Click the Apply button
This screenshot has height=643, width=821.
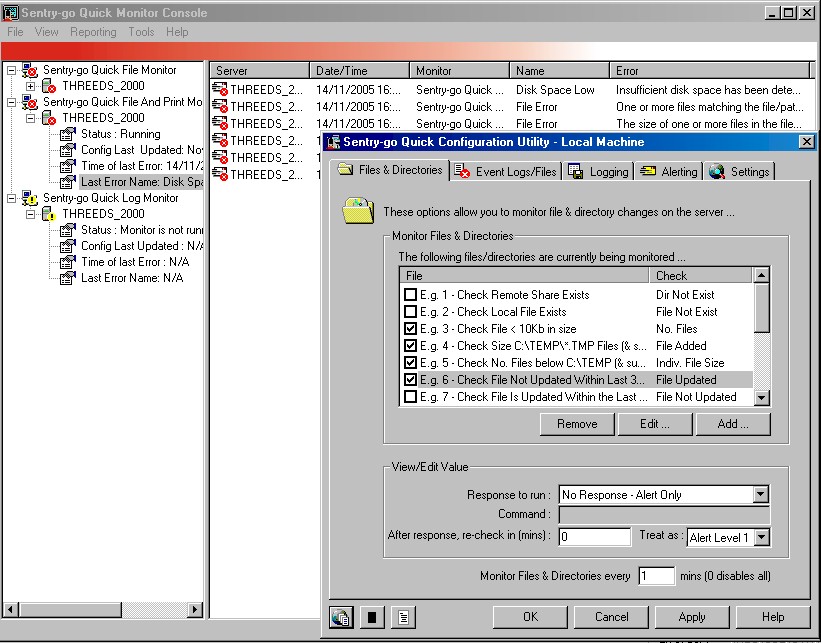point(692,617)
